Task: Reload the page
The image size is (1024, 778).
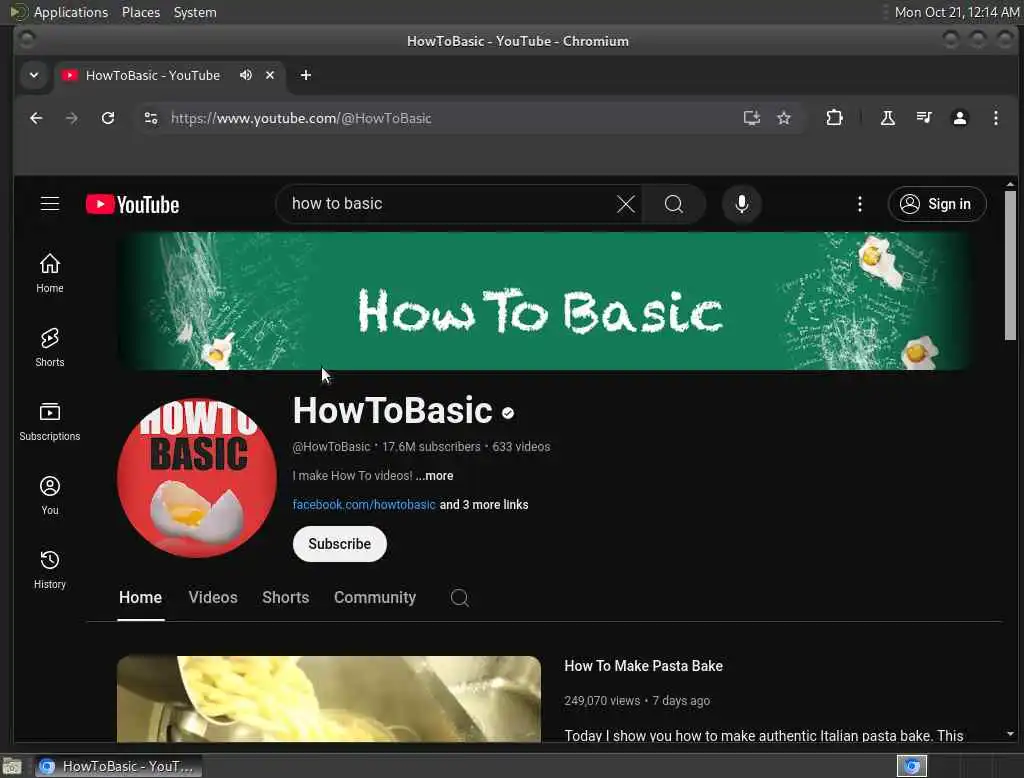Action: coord(108,118)
